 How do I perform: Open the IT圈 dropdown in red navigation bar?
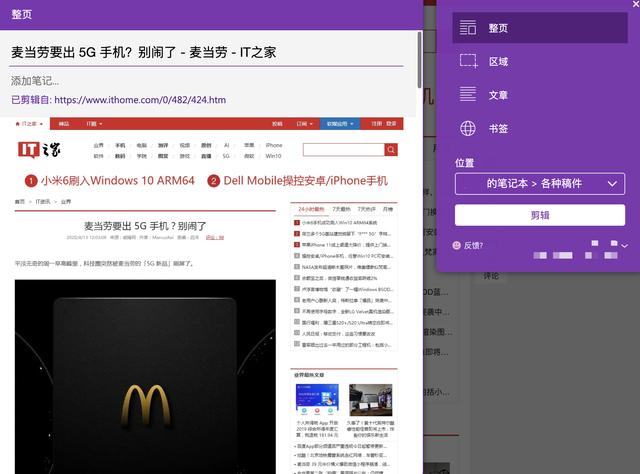pos(94,124)
